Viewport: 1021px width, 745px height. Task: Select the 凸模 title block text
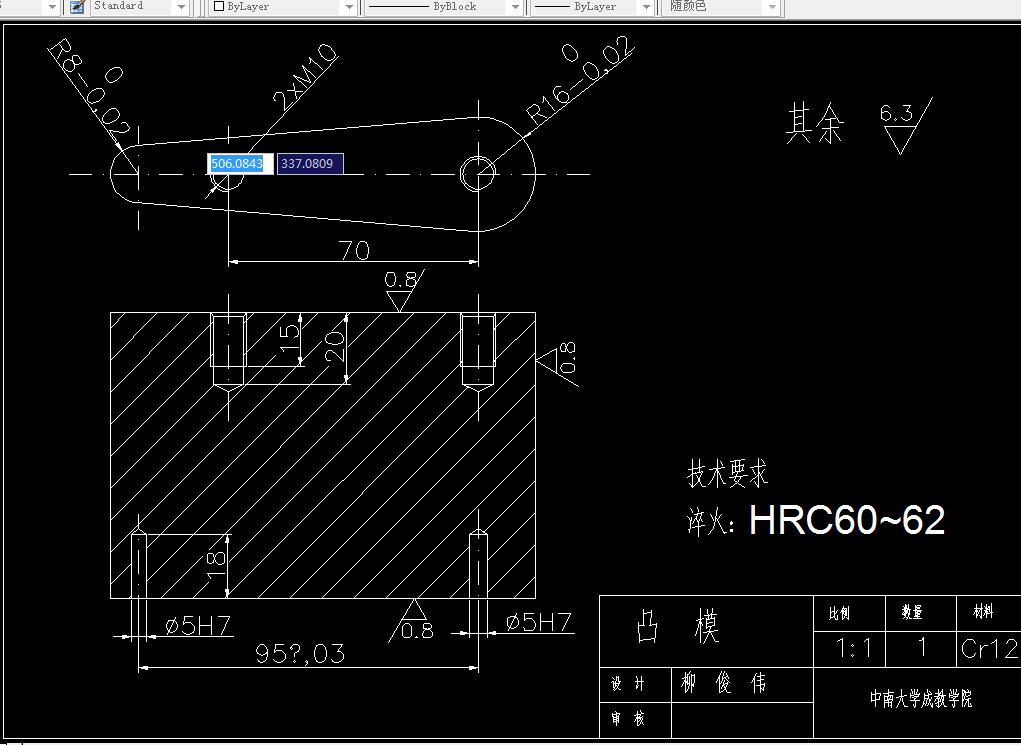click(677, 627)
